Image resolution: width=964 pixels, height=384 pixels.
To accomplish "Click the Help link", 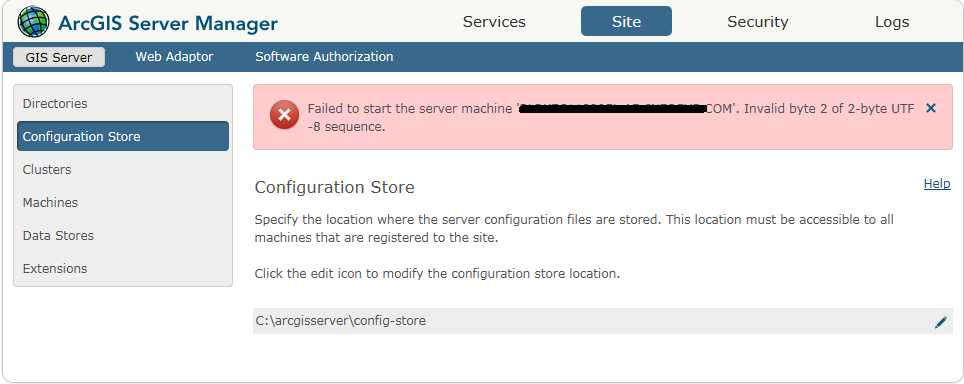I will (x=937, y=184).
